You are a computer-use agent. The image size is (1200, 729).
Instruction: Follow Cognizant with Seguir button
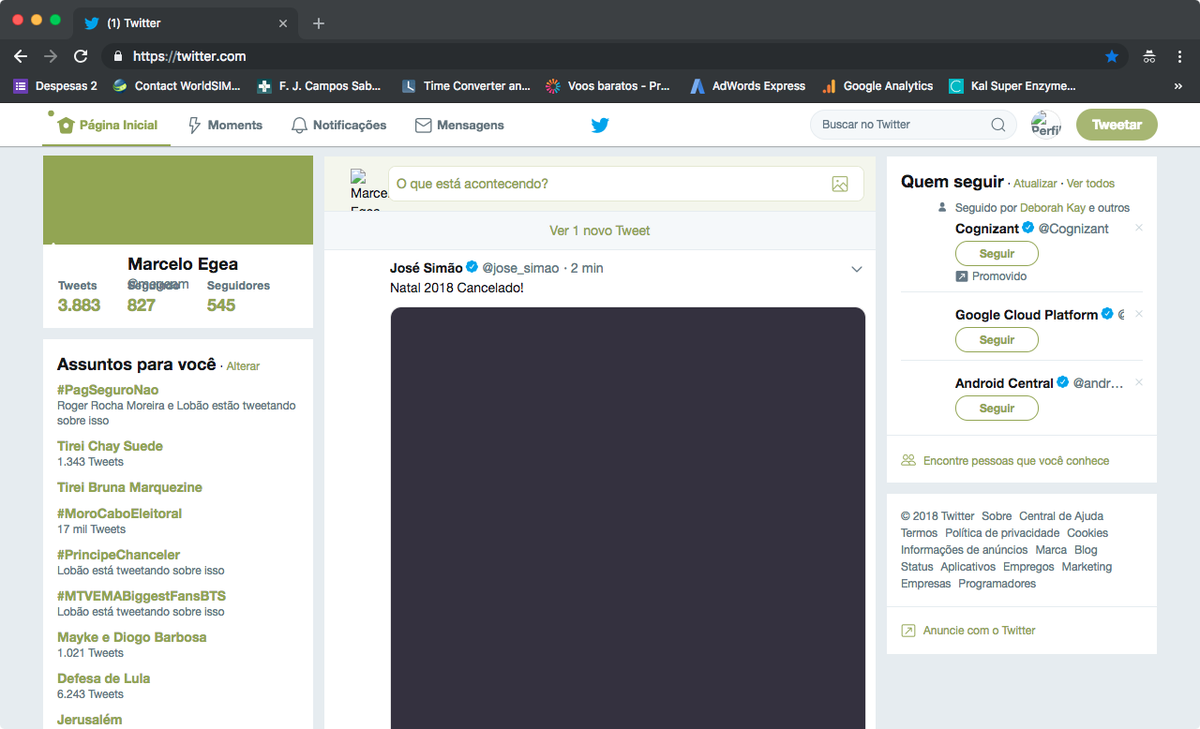[997, 254]
